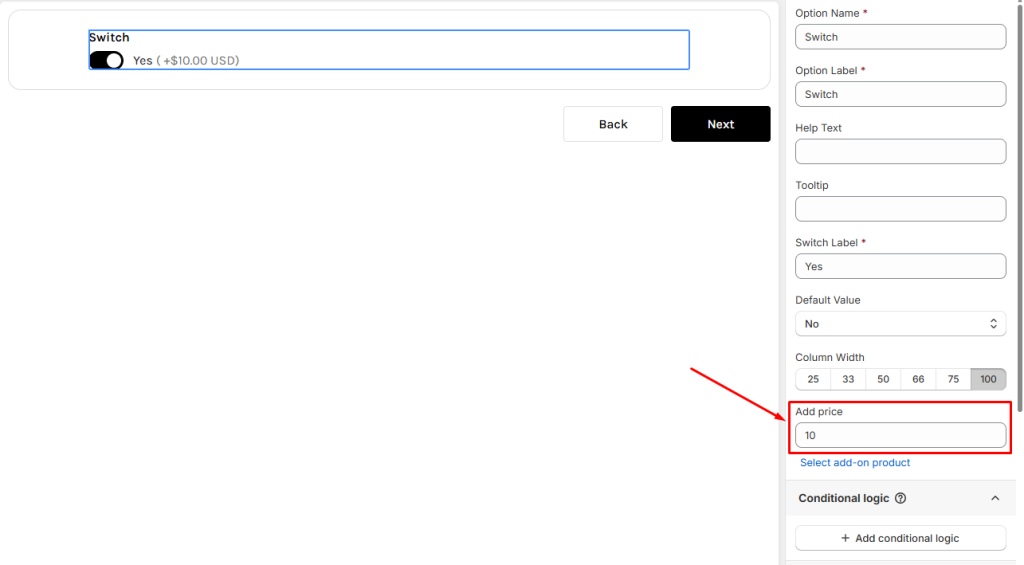The height and width of the screenshot is (565, 1024).
Task: Click the Help Text input box
Action: tap(900, 152)
